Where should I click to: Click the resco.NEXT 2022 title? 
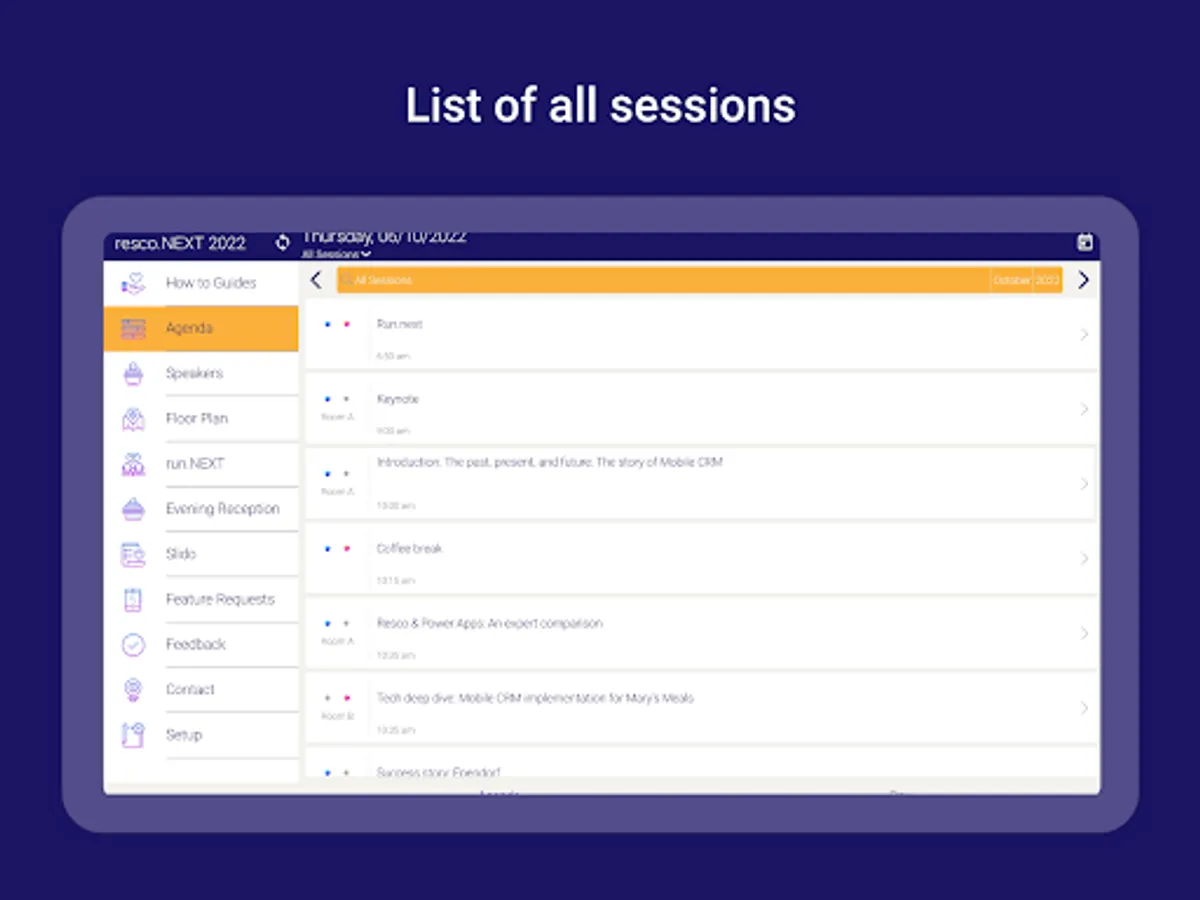pyautogui.click(x=180, y=243)
